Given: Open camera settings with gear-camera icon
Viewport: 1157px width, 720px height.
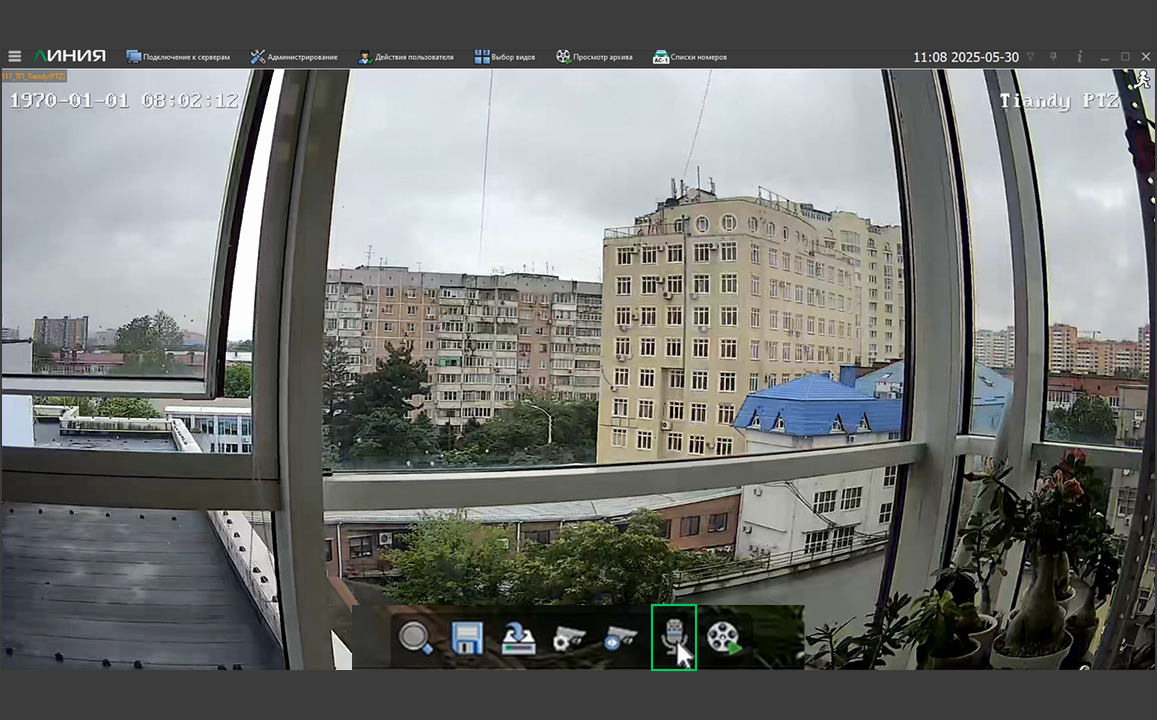Looking at the screenshot, I should click(x=569, y=637).
